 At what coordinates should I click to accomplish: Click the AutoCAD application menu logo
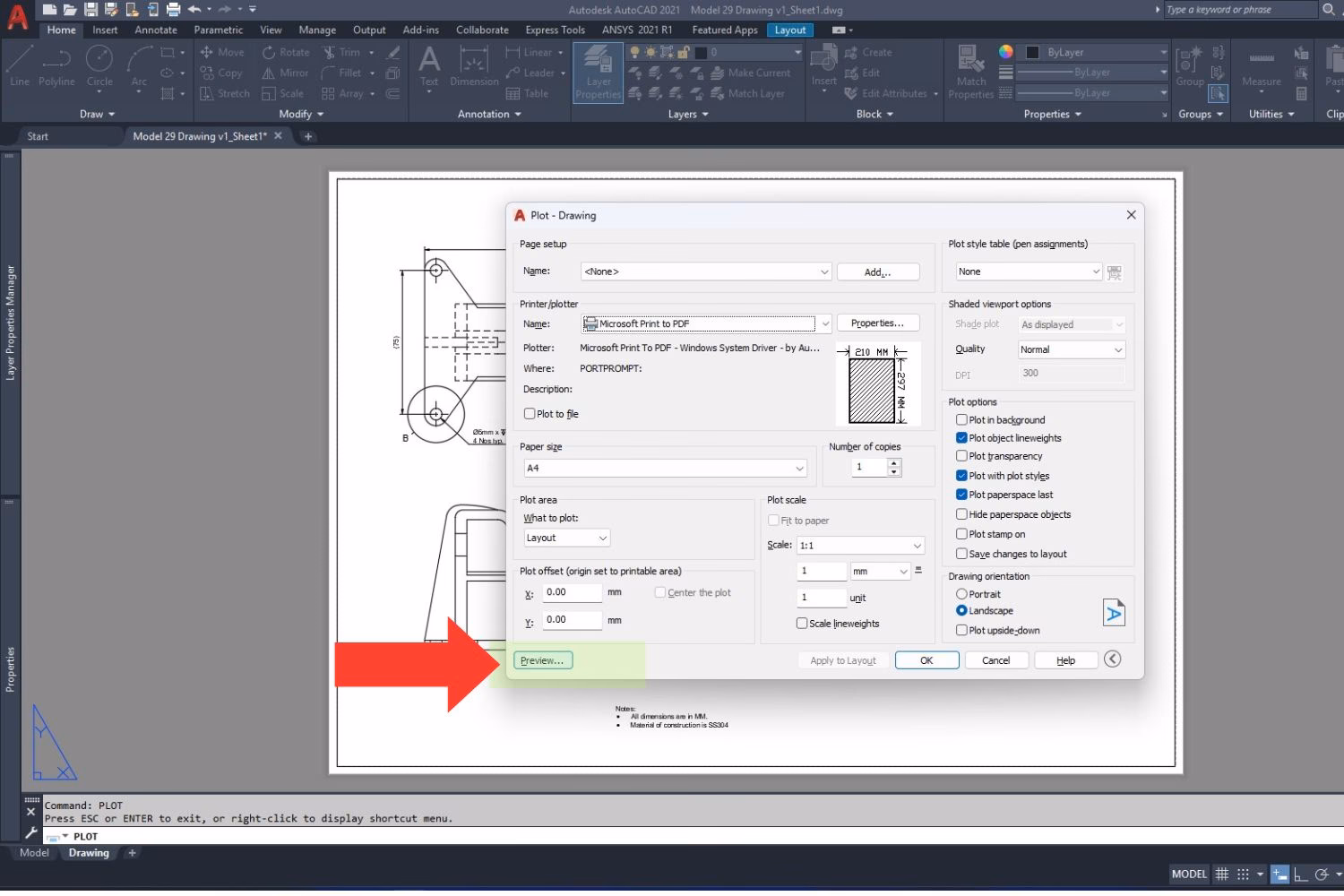click(17, 16)
